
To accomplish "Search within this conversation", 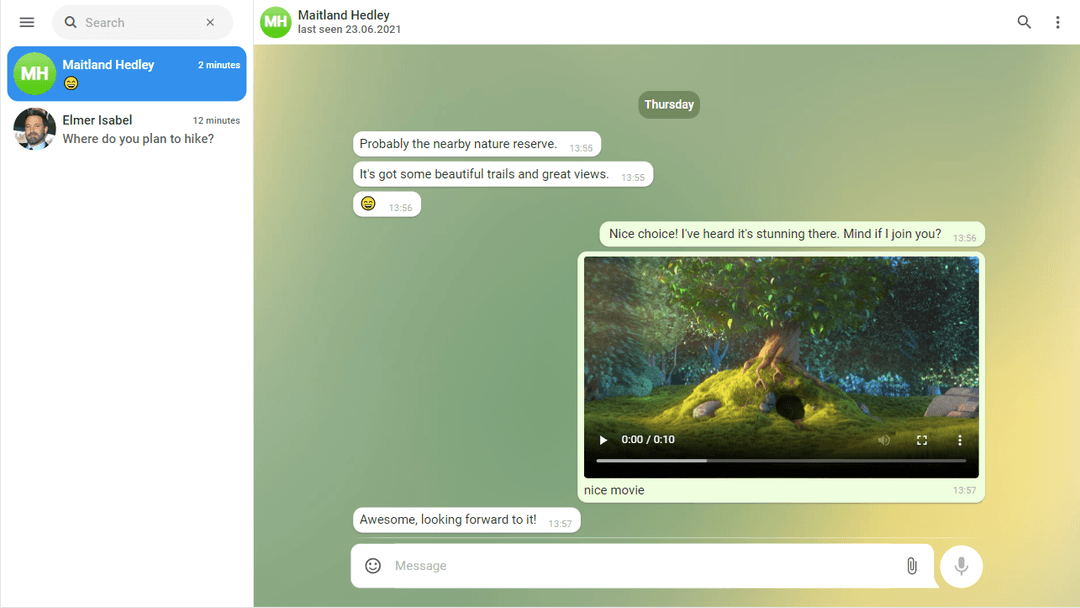I will point(1024,22).
